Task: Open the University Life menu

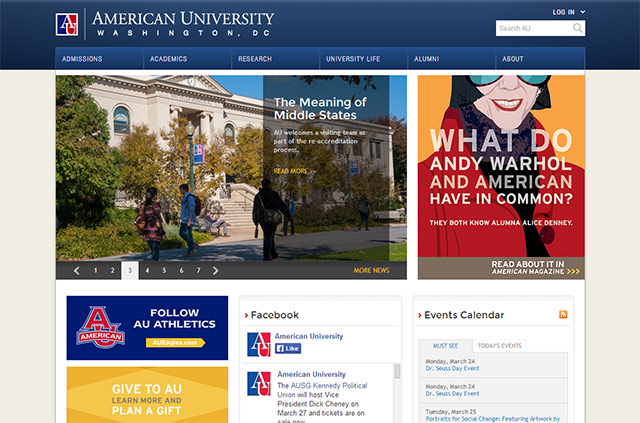Action: click(x=363, y=58)
